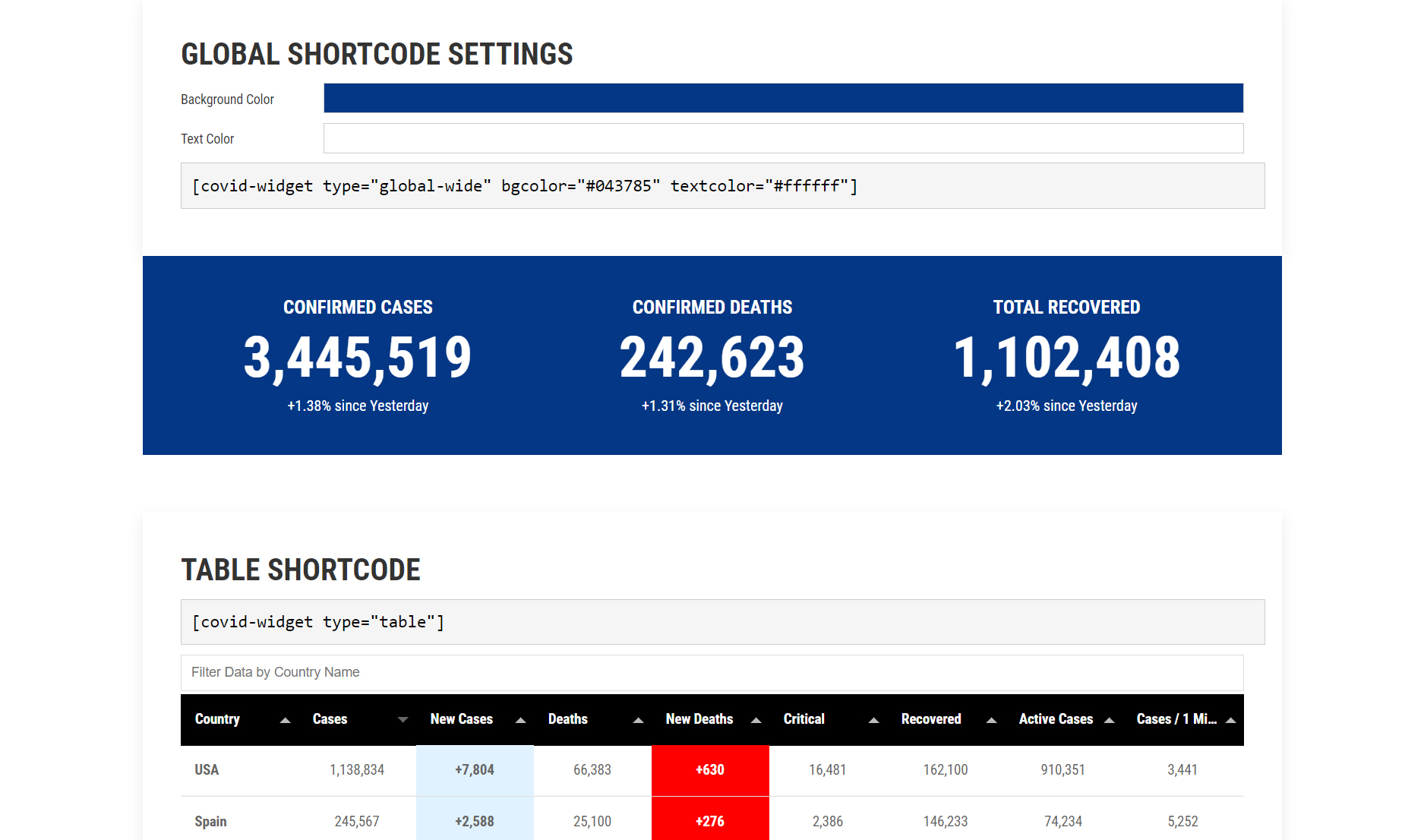
Task: Open the Background Color picker swatch
Action: pos(784,98)
